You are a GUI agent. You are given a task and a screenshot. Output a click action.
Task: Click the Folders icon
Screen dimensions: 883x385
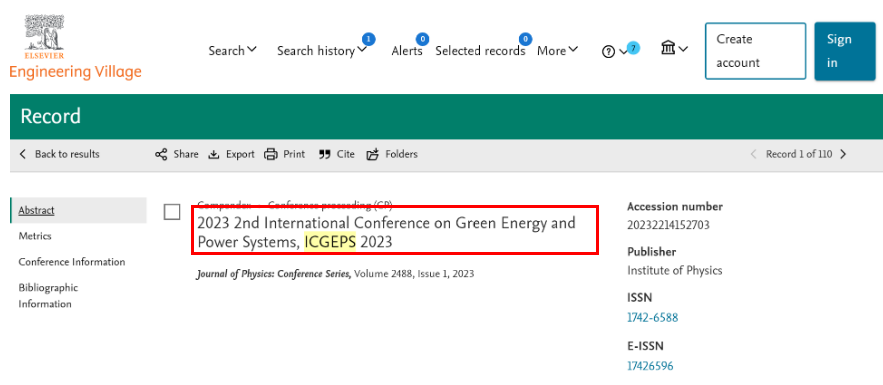pyautogui.click(x=372, y=154)
